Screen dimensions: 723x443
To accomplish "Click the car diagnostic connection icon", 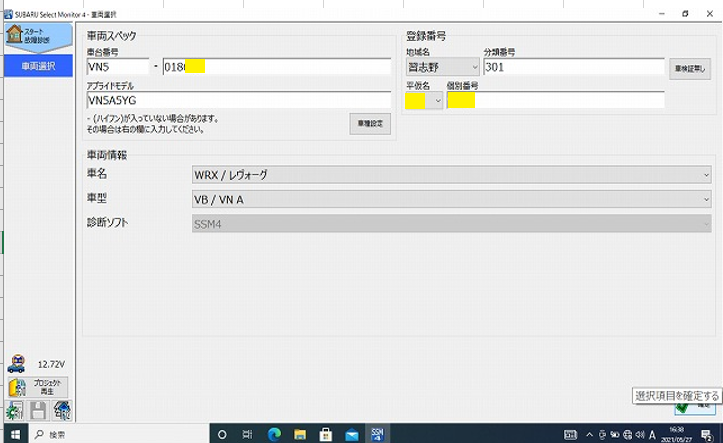I will point(17,364).
